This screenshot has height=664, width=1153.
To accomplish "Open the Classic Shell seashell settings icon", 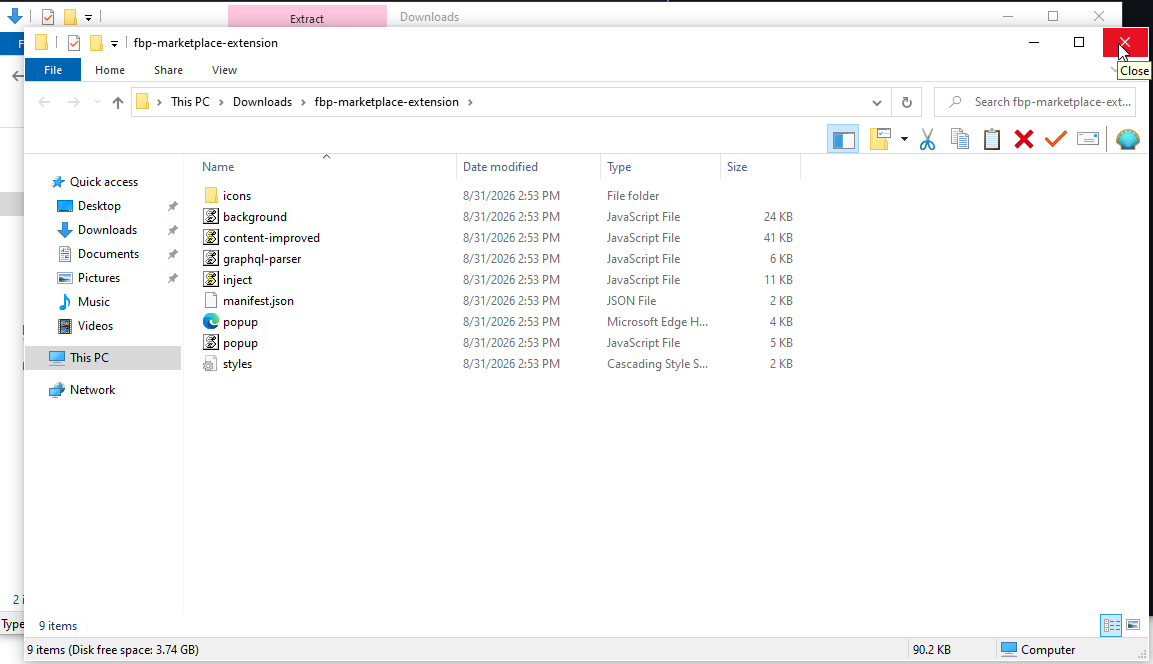I will coord(1127,139).
